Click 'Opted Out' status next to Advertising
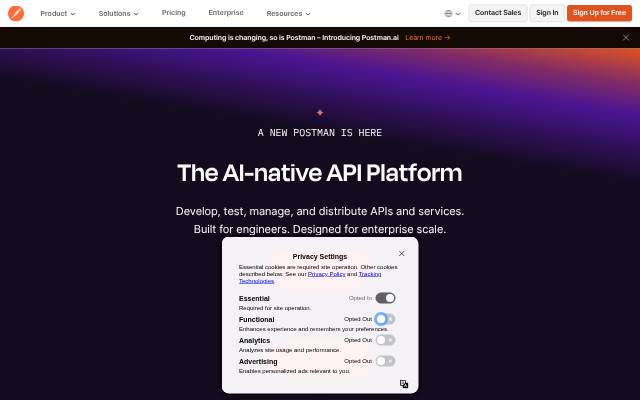This screenshot has height=400, width=640. (x=358, y=361)
